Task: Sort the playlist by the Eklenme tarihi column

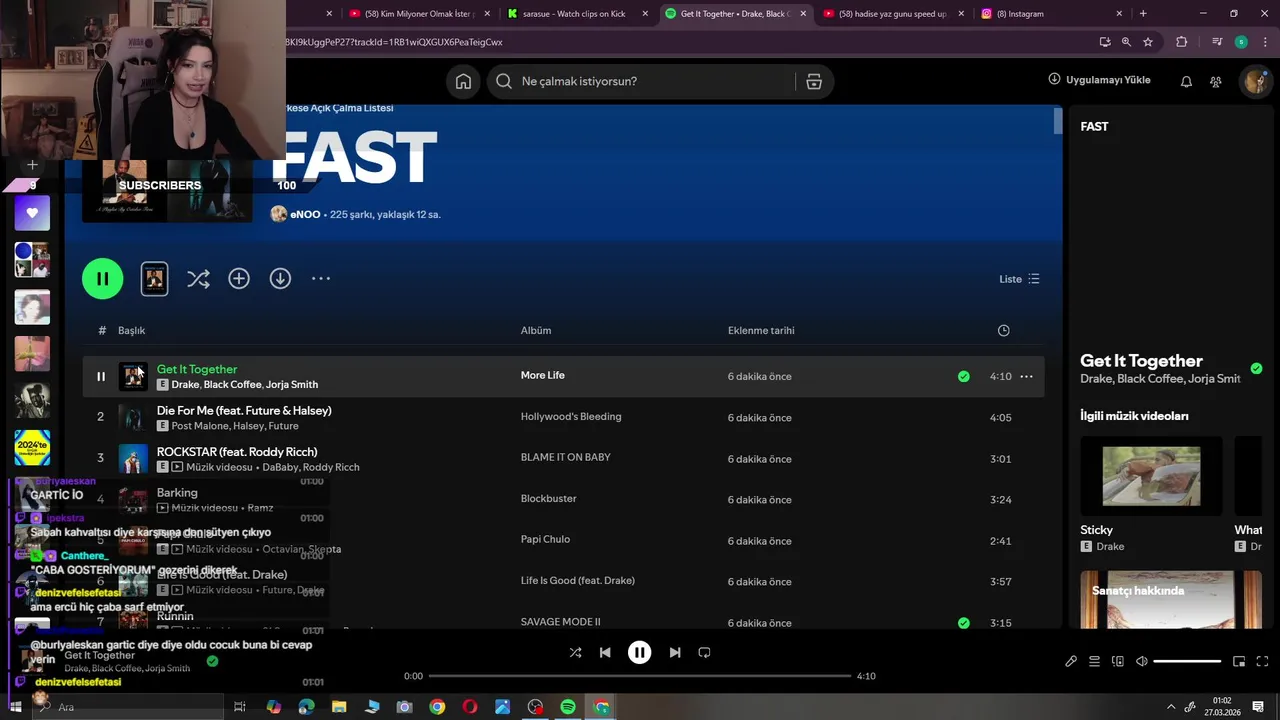Action: tap(761, 331)
